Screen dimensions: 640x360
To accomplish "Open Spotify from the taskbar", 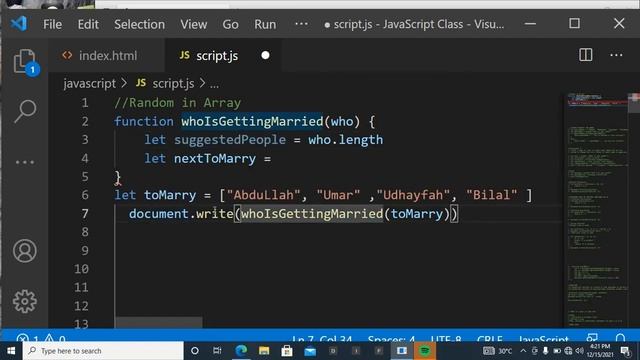I will pos(424,351).
